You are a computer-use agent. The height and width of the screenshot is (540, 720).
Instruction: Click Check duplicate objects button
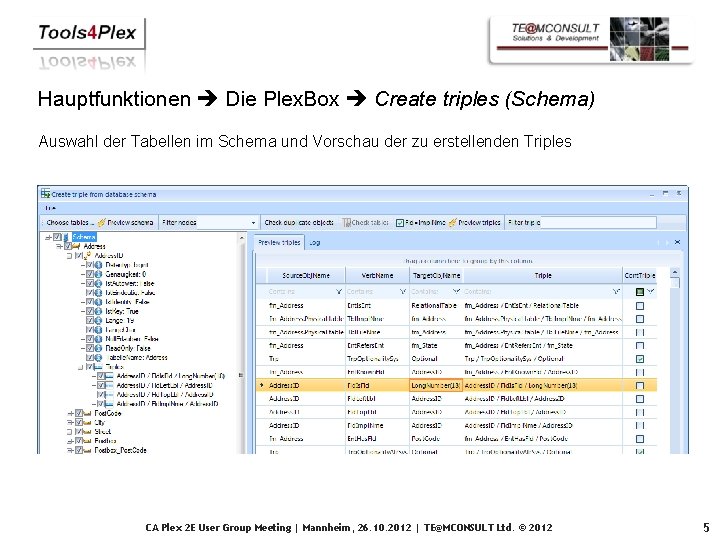(299, 223)
